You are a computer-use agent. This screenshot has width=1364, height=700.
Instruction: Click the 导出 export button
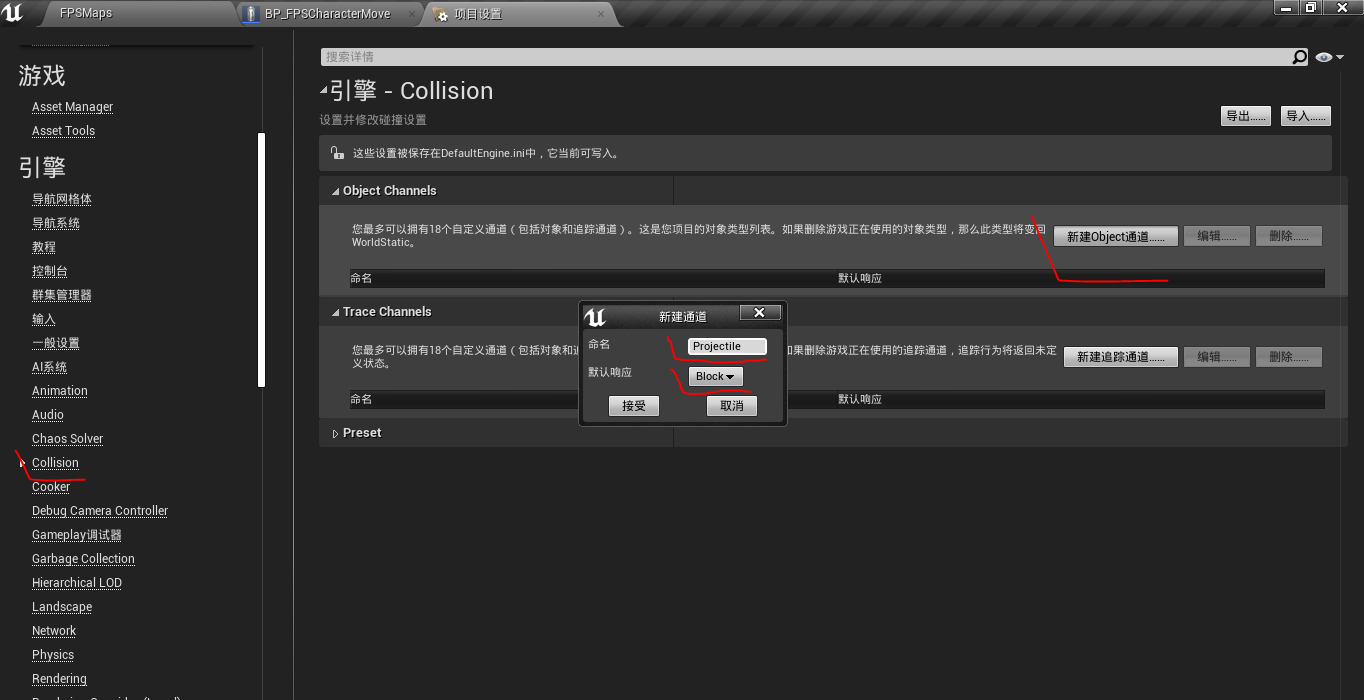[1246, 116]
